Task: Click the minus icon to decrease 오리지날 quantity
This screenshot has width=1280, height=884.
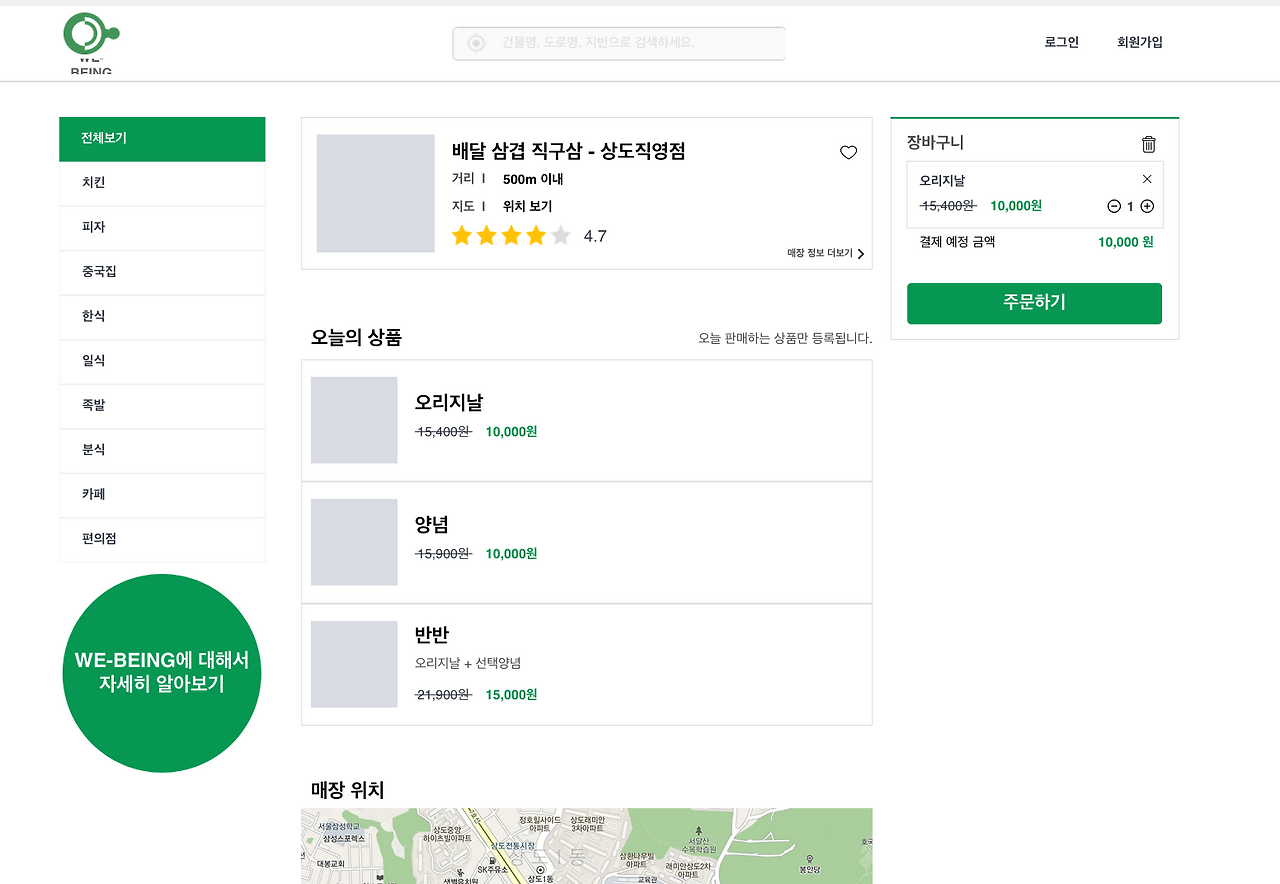Action: 1113,206
